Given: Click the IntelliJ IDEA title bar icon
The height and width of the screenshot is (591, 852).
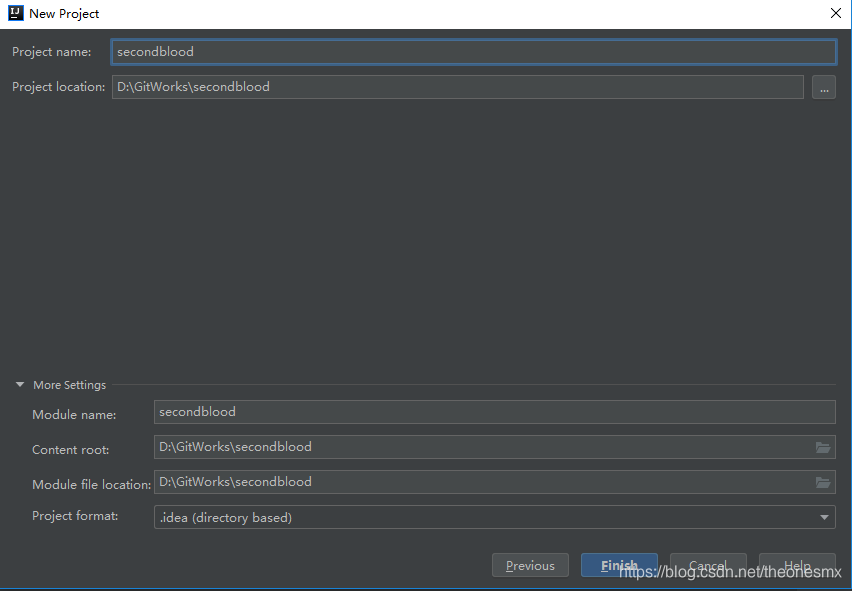Looking at the screenshot, I should (16, 13).
